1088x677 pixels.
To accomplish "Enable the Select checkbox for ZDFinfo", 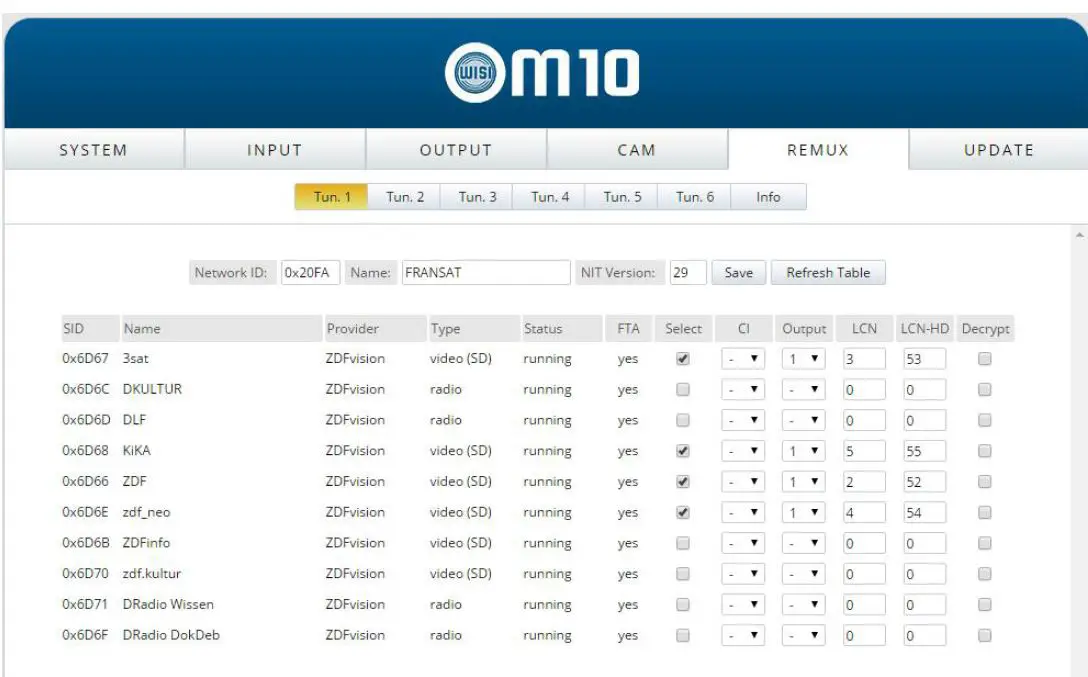I will [684, 542].
